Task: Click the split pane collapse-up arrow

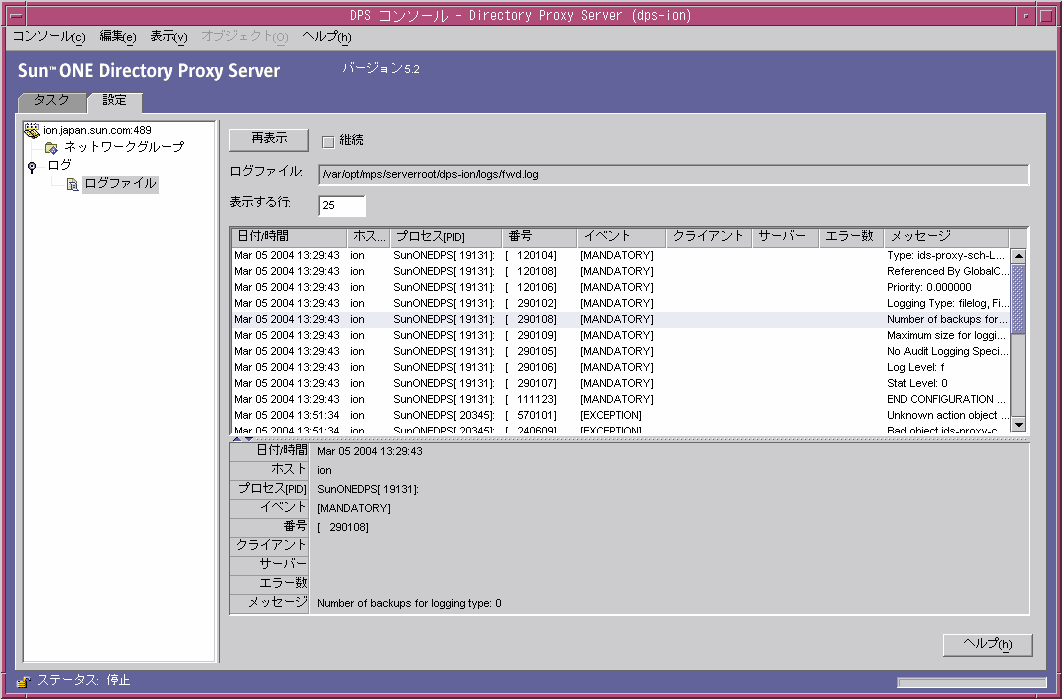Action: pyautogui.click(x=236, y=439)
